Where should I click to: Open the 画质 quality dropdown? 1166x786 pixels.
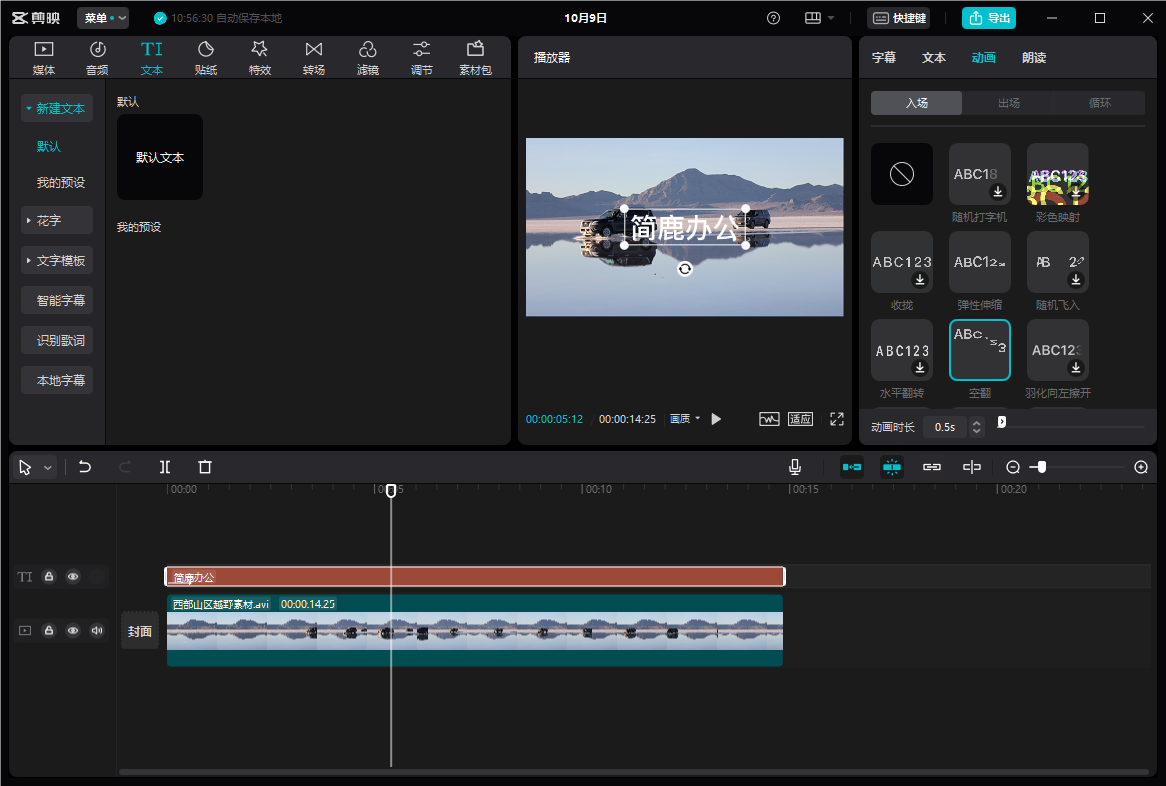pos(685,419)
